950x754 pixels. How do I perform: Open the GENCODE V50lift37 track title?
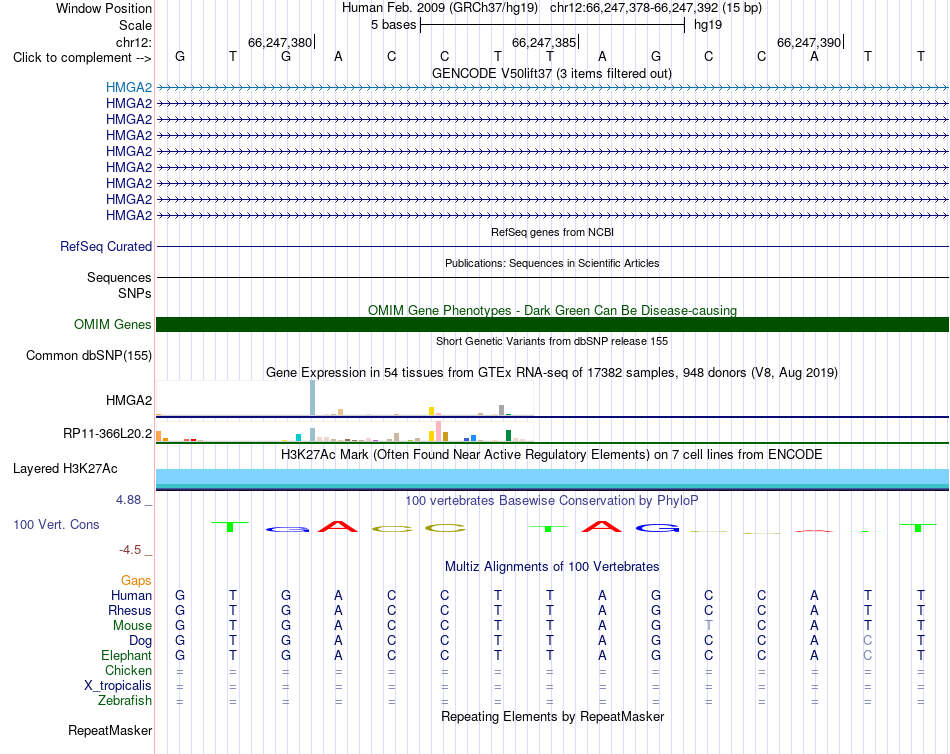pyautogui.click(x=551, y=73)
